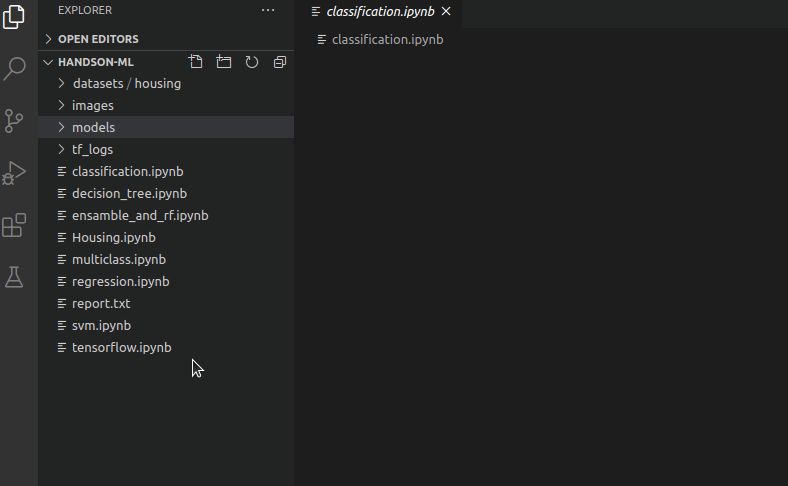
Task: Expand the Open Editors section
Action: [166, 39]
